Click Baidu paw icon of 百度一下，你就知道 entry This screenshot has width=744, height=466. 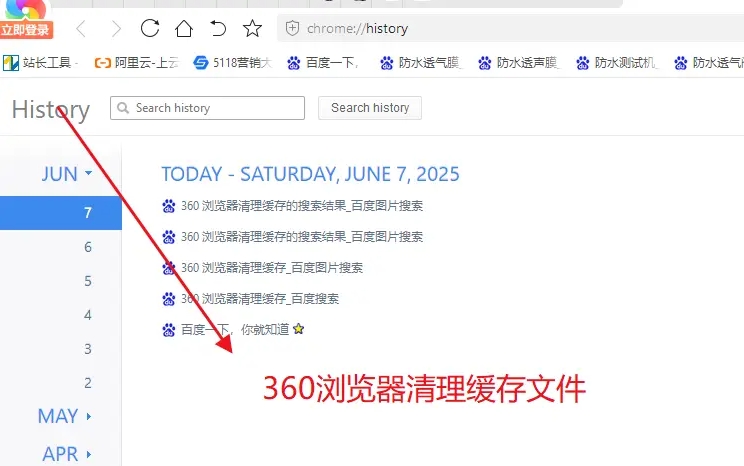pos(168,329)
